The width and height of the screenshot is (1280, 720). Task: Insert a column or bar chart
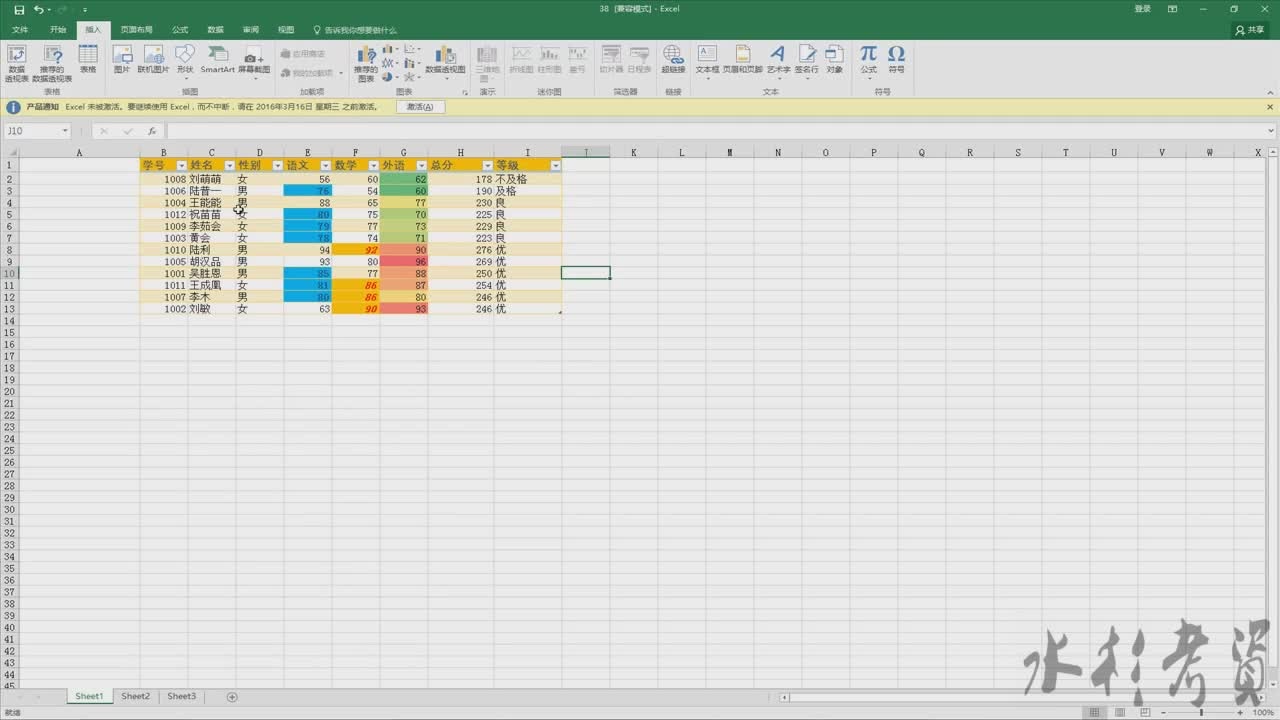[390, 49]
